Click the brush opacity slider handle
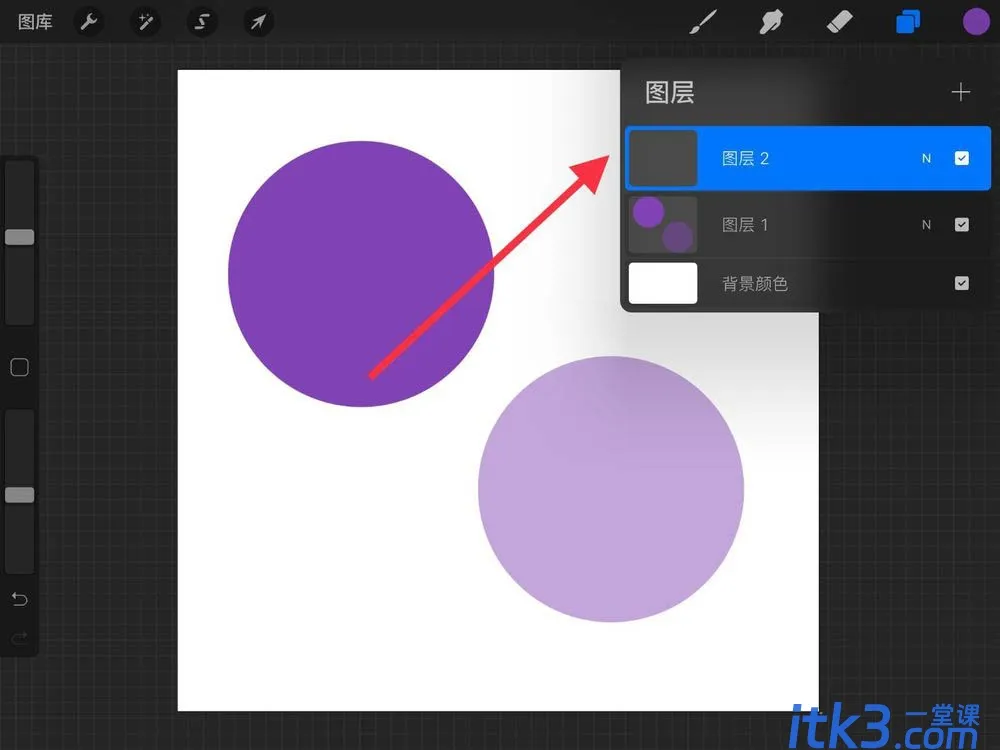This screenshot has height=750, width=1000. [20, 495]
